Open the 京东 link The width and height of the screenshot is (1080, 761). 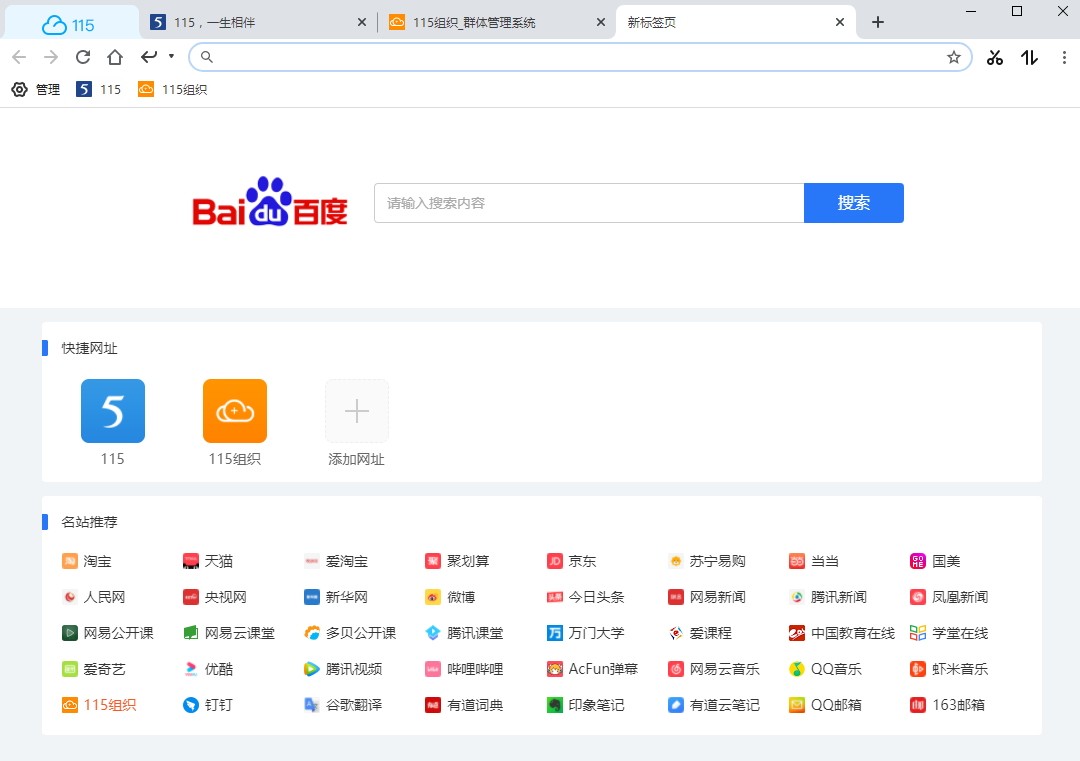pos(572,561)
